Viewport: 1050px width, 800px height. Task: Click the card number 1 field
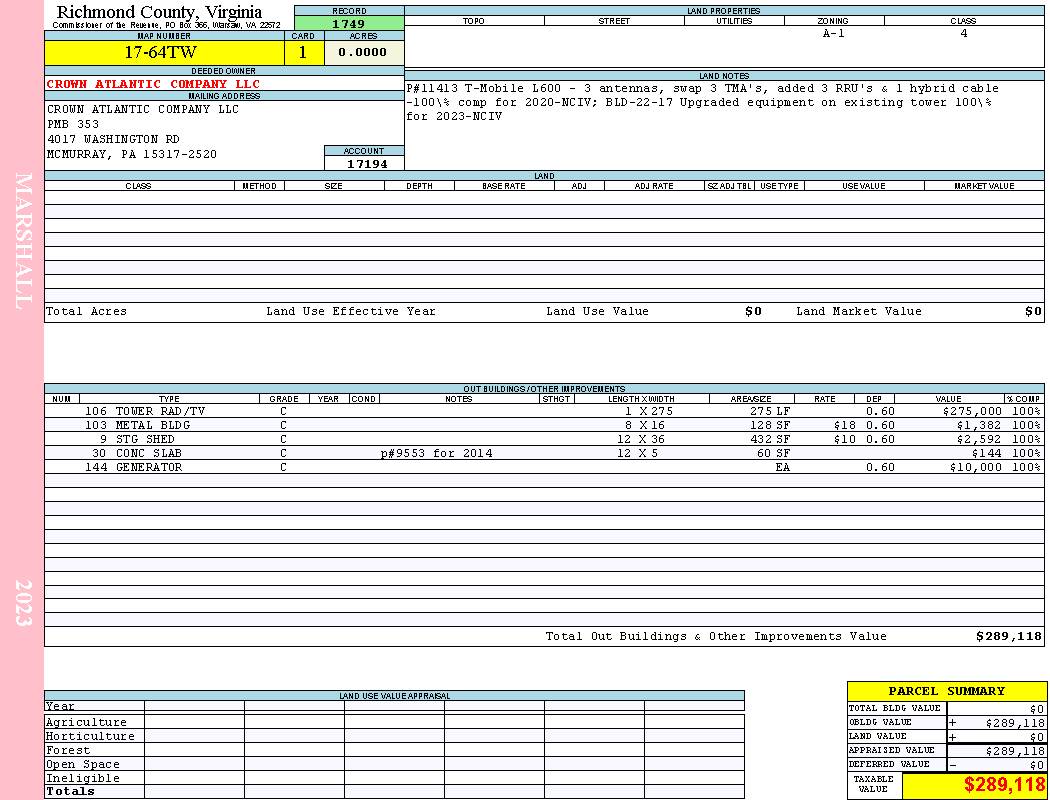[303, 52]
